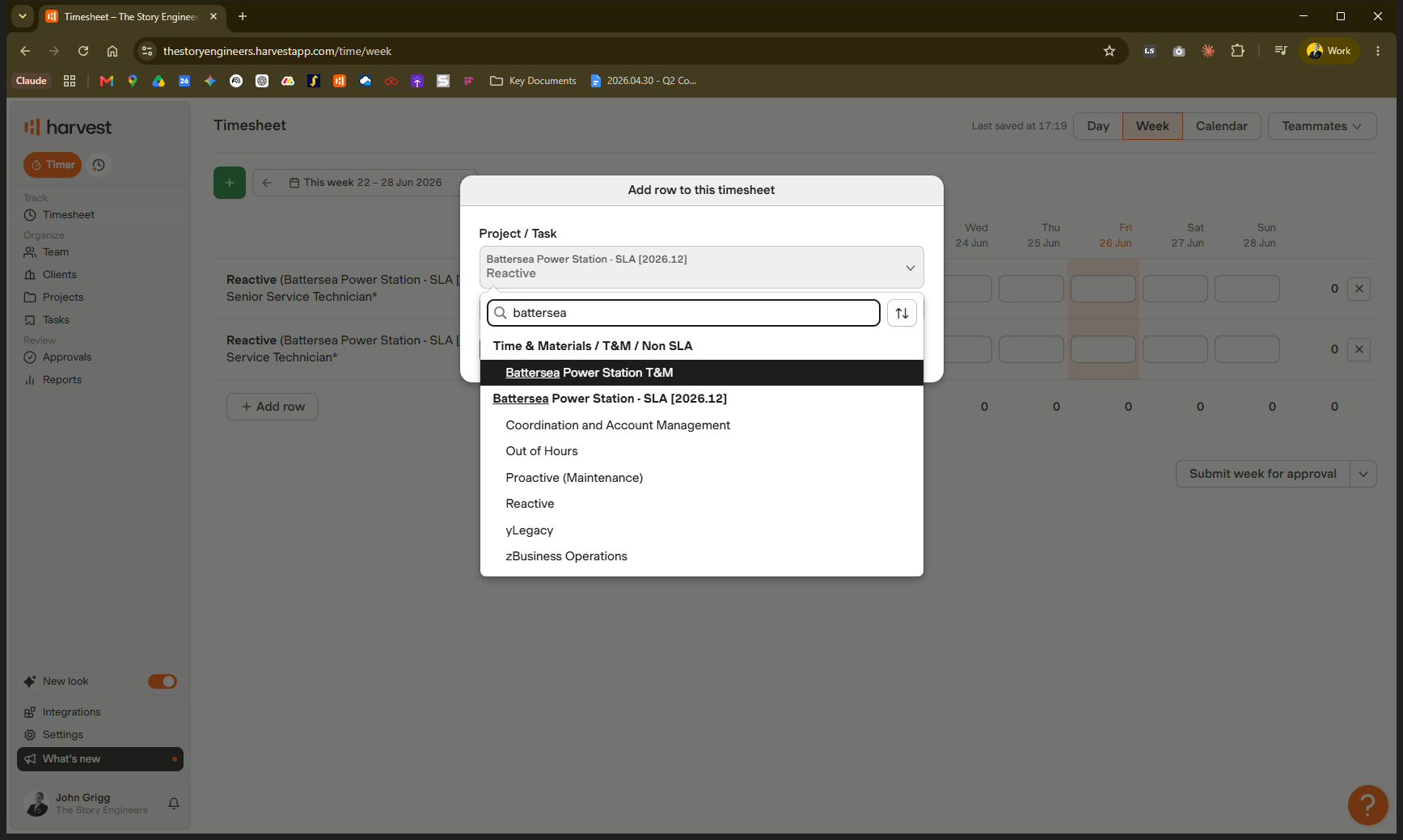Open Approvals in sidebar
This screenshot has height=840, width=1403.
(66, 357)
